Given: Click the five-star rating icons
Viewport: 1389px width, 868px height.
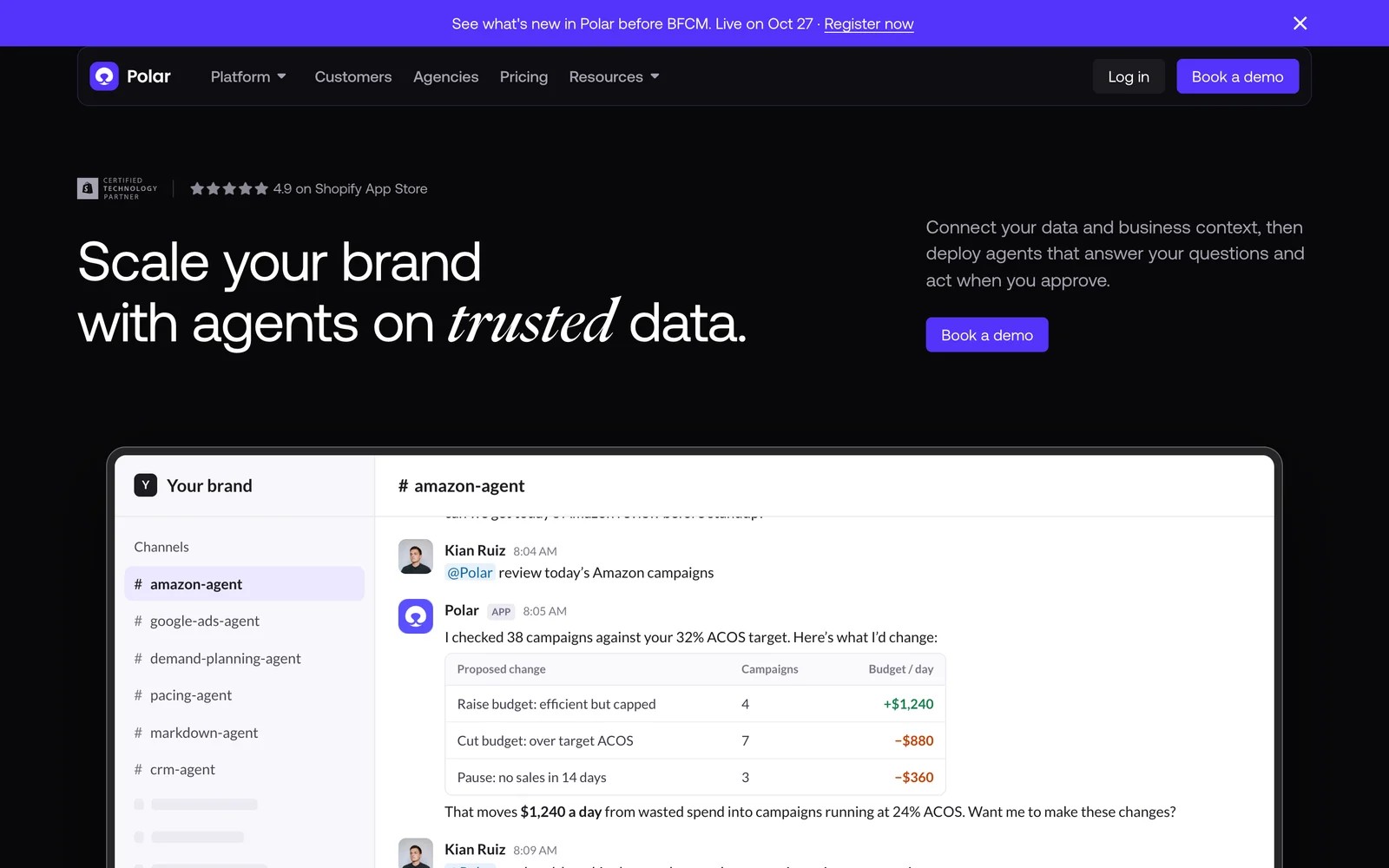Looking at the screenshot, I should tap(229, 188).
